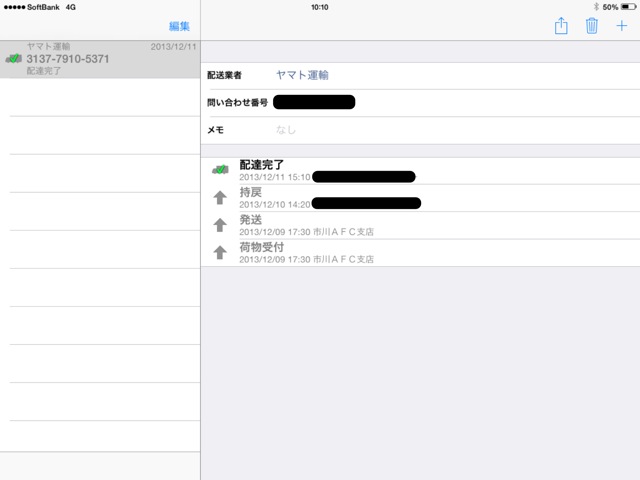
Task: Tap the 配達完了 status entry in the history
Action: pyautogui.click(x=420, y=171)
